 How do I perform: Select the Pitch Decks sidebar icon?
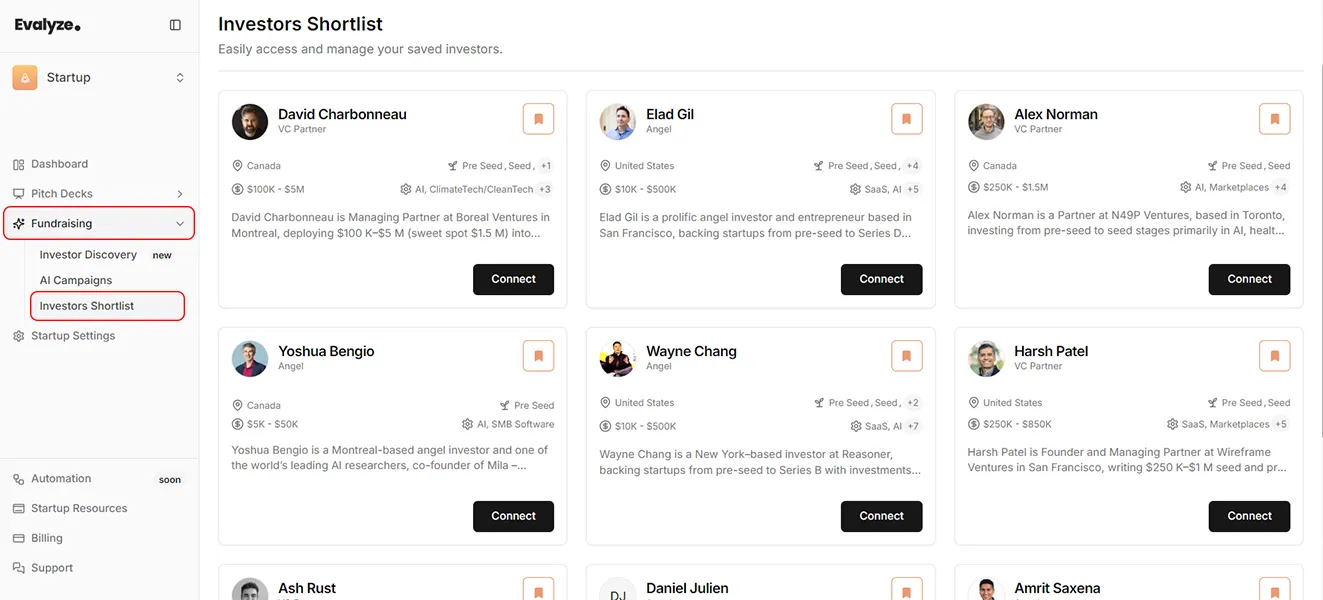pyautogui.click(x=19, y=193)
